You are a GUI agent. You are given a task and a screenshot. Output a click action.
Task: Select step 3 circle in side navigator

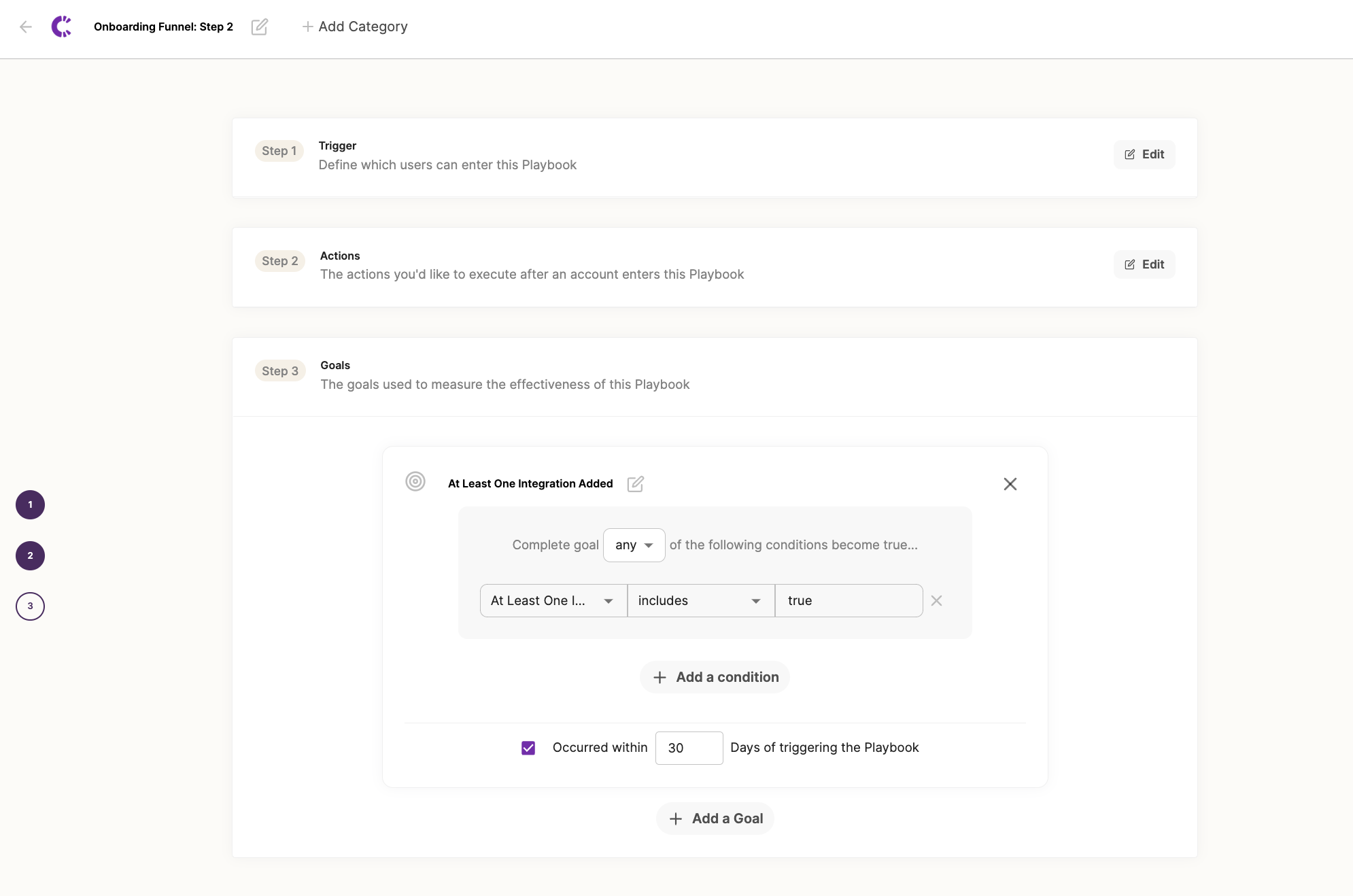pyautogui.click(x=30, y=606)
